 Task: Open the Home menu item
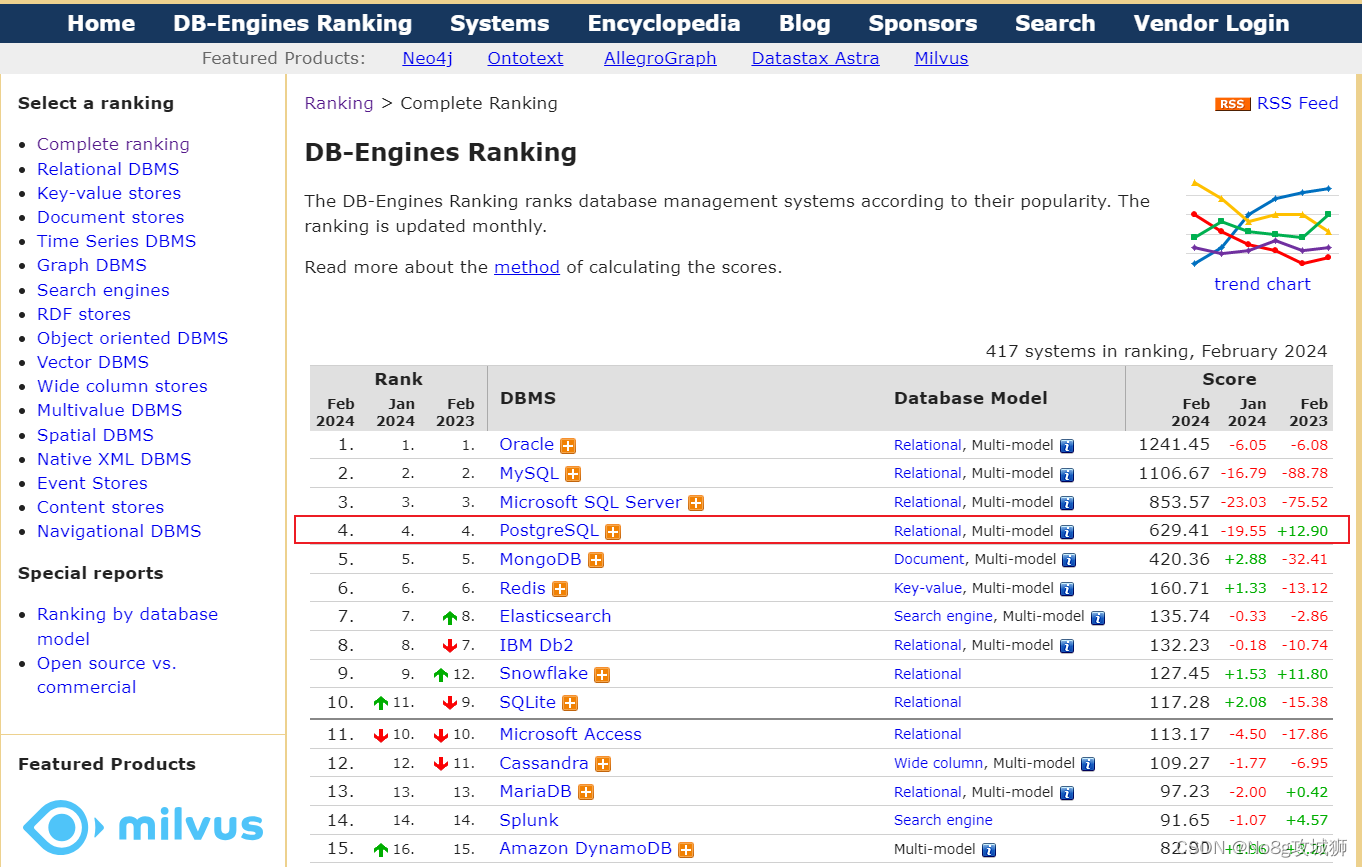[x=101, y=23]
